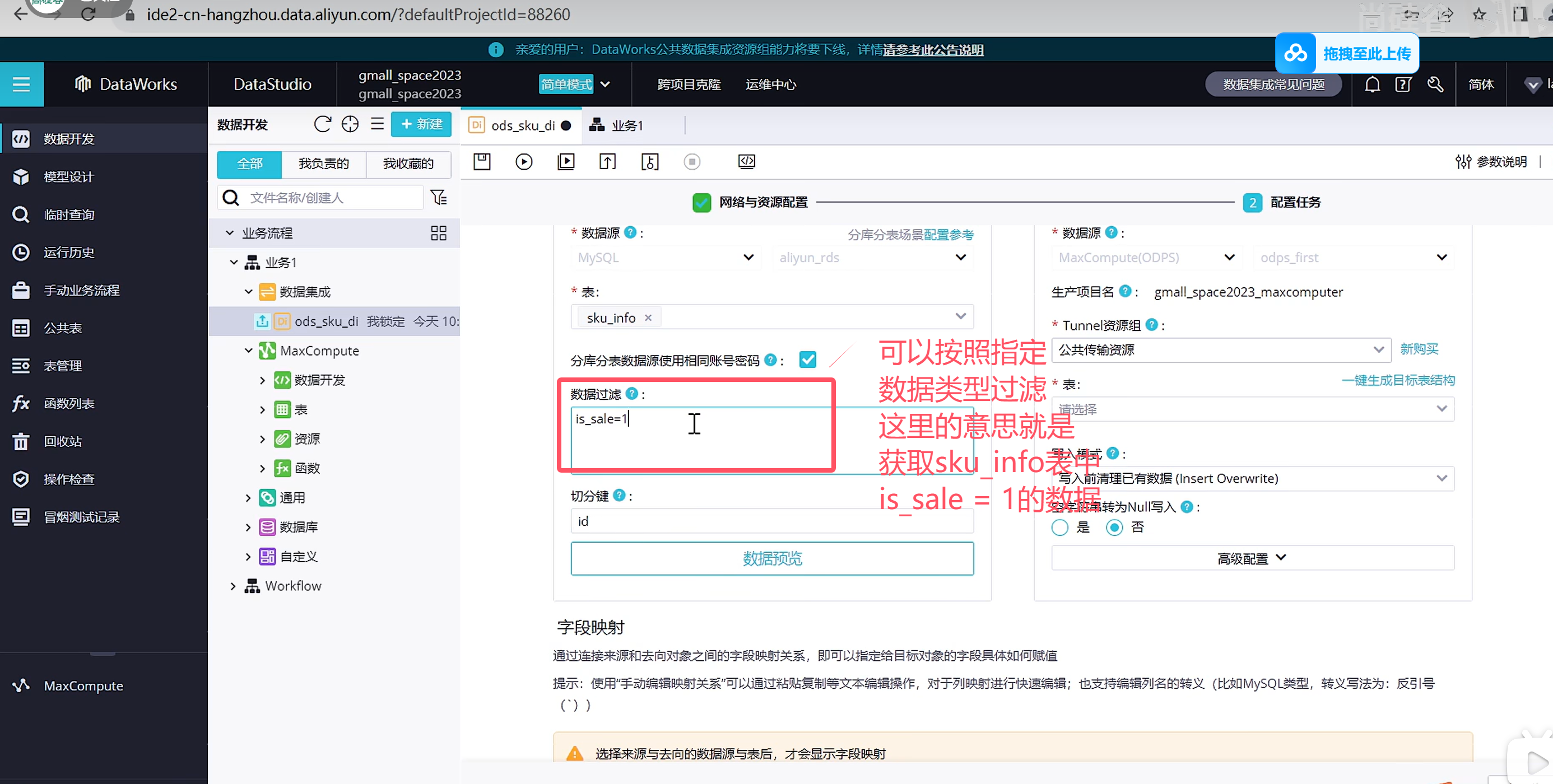The image size is (1553, 784).
Task: Select 是 radio for Null conversion
Action: 1059,528
